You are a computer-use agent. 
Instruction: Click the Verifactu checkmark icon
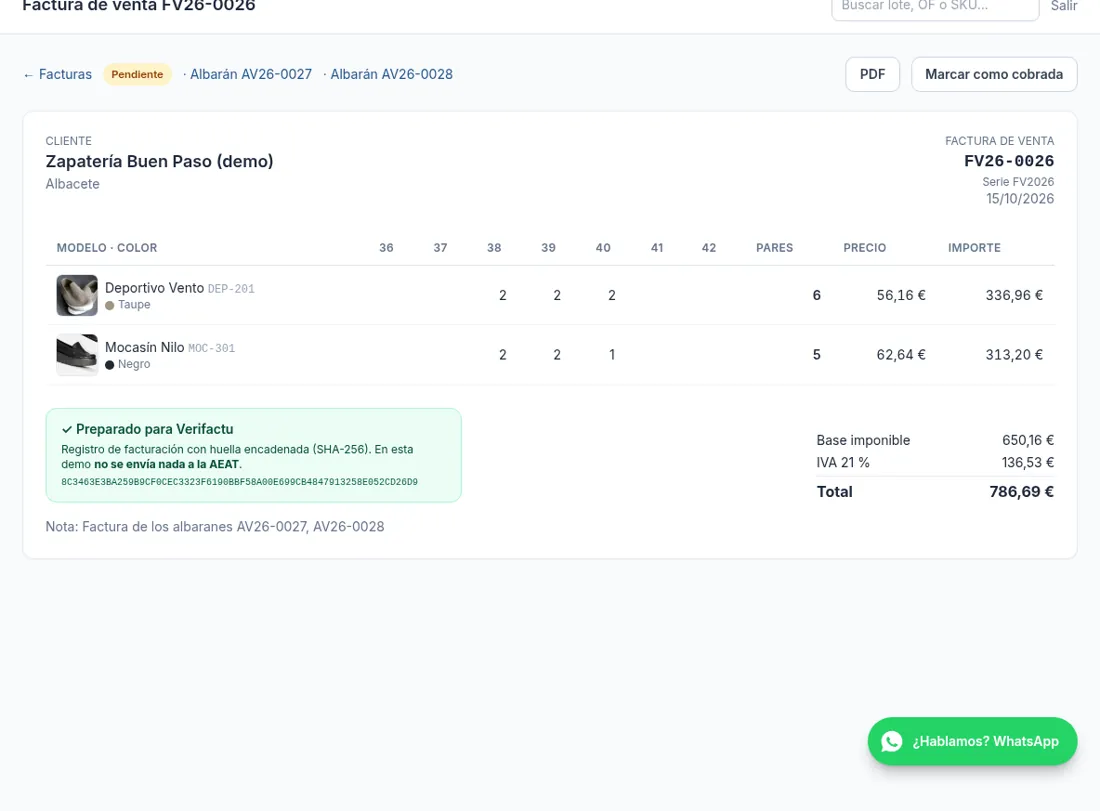[67, 429]
